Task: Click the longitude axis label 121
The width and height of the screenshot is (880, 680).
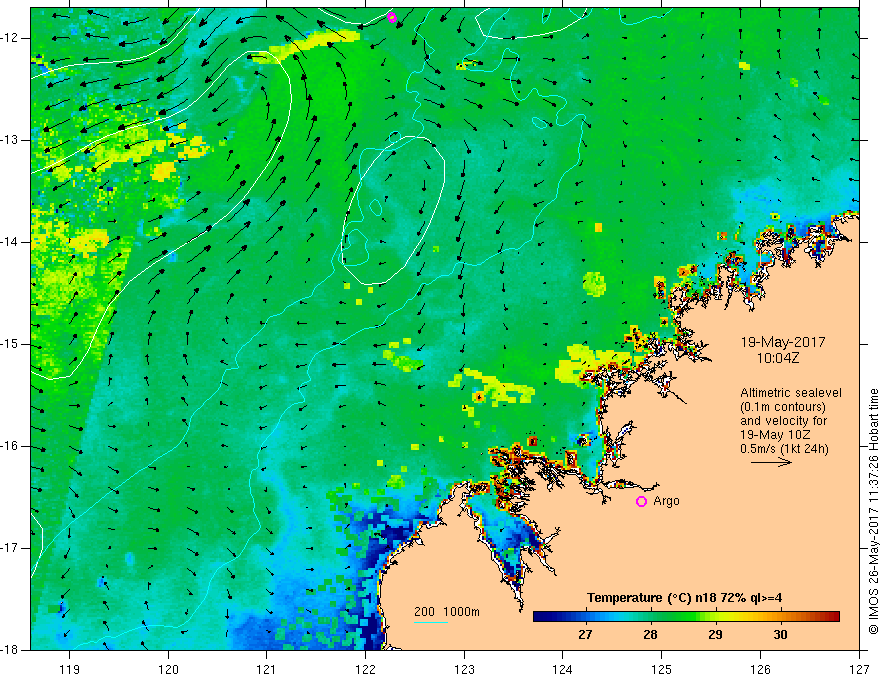Action: click(267, 669)
